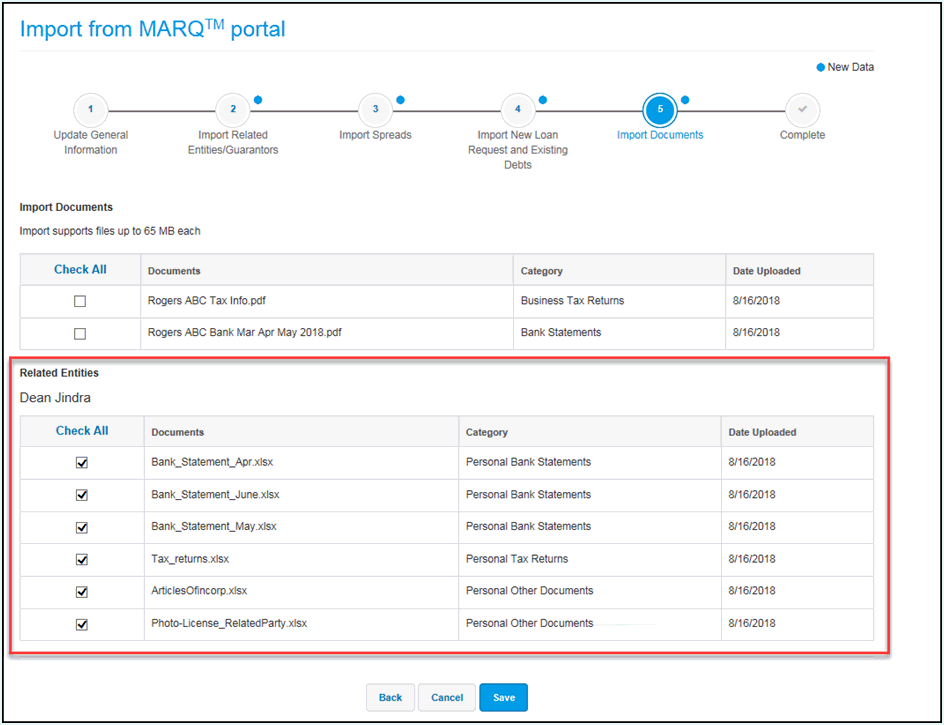Uncheck Bank_Statement_Apr.xlsx checkbox
Viewport: 944px width, 725px height.
click(82, 462)
